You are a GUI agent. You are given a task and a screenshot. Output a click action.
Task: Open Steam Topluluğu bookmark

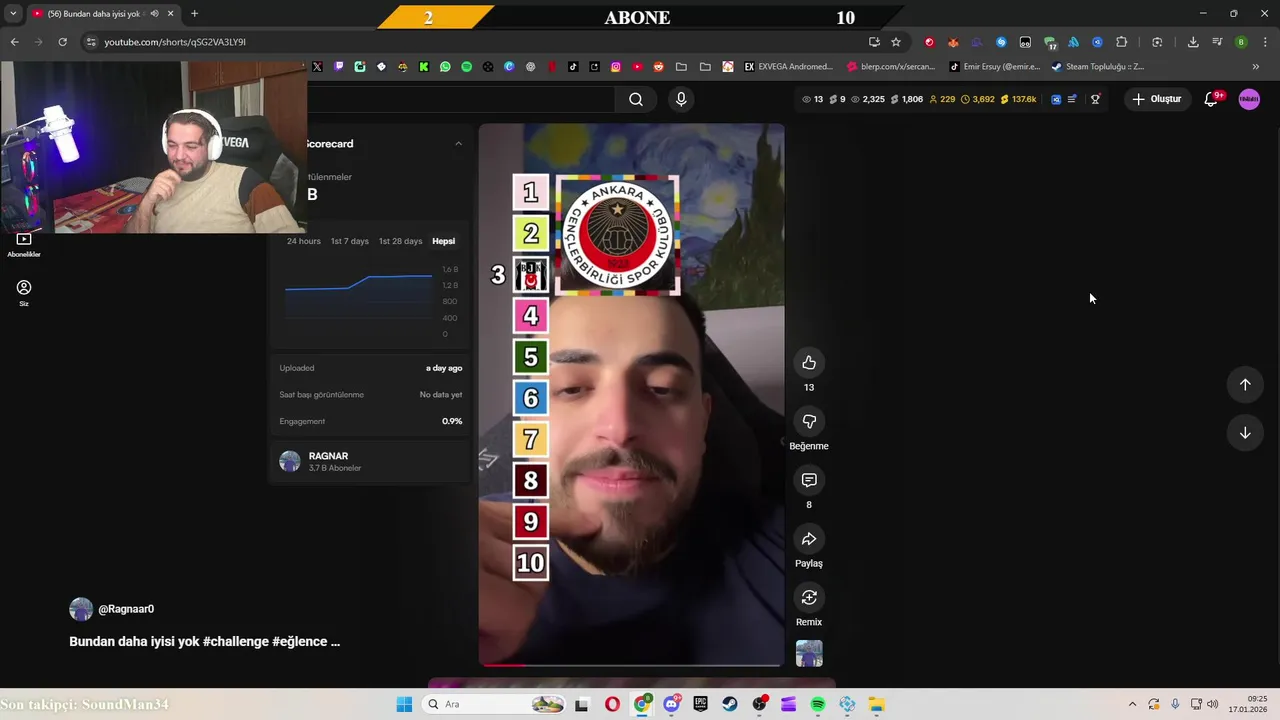coord(1097,67)
